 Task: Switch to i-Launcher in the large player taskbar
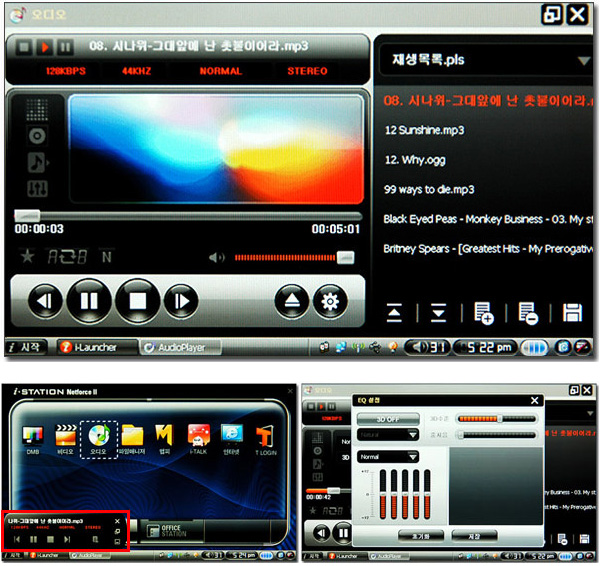pyautogui.click(x=96, y=347)
